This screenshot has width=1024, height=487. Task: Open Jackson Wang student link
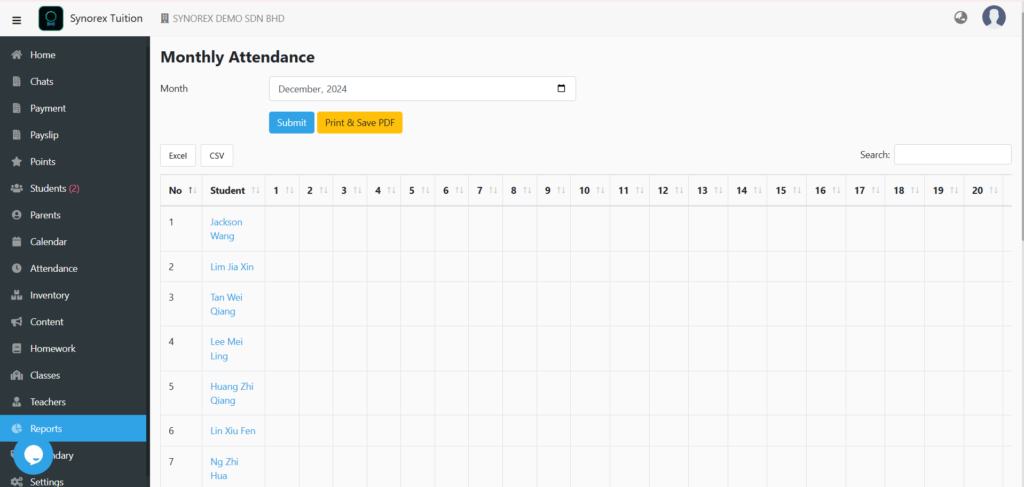pos(226,229)
